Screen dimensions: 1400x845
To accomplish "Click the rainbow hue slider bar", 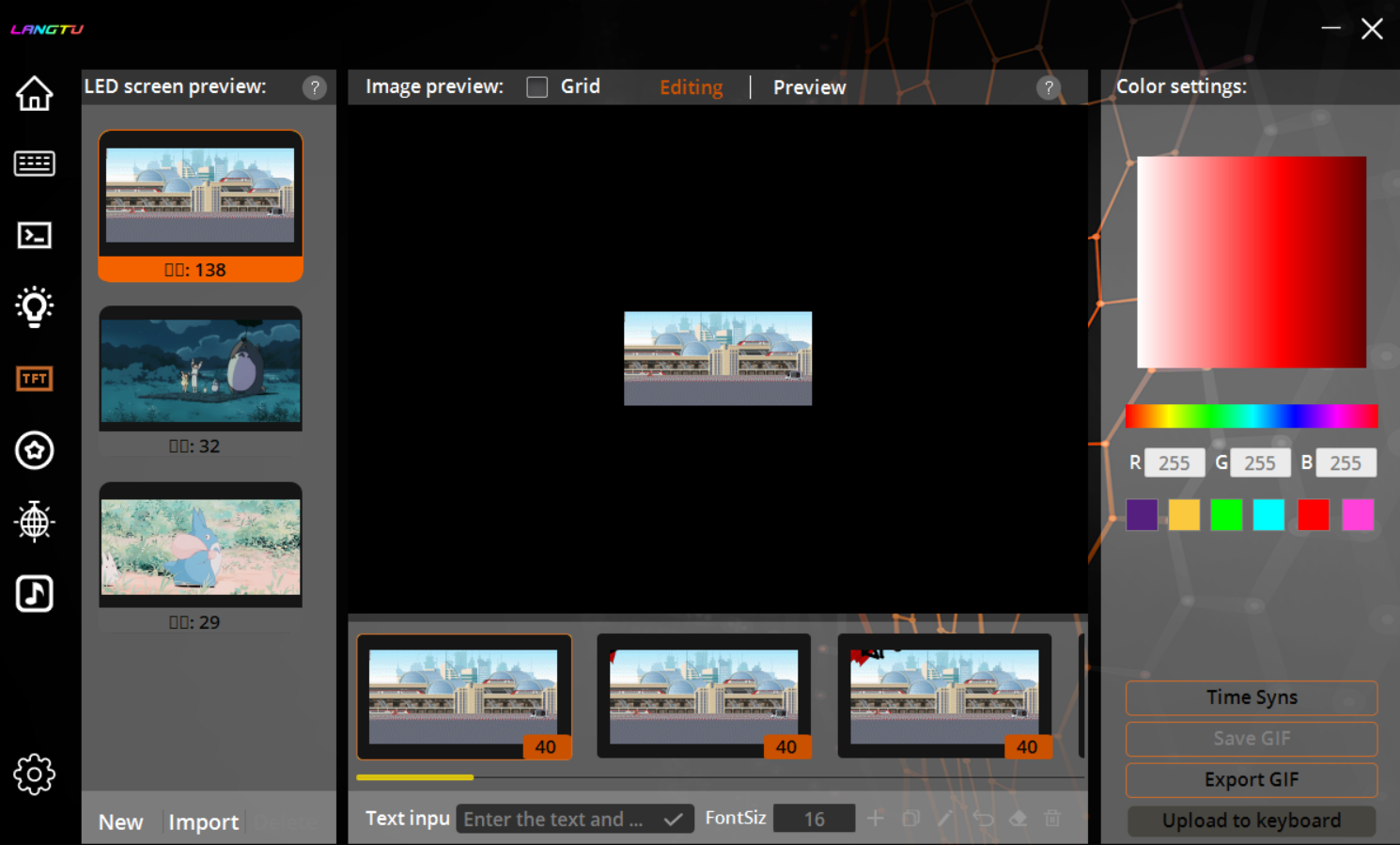I will click(1252, 416).
